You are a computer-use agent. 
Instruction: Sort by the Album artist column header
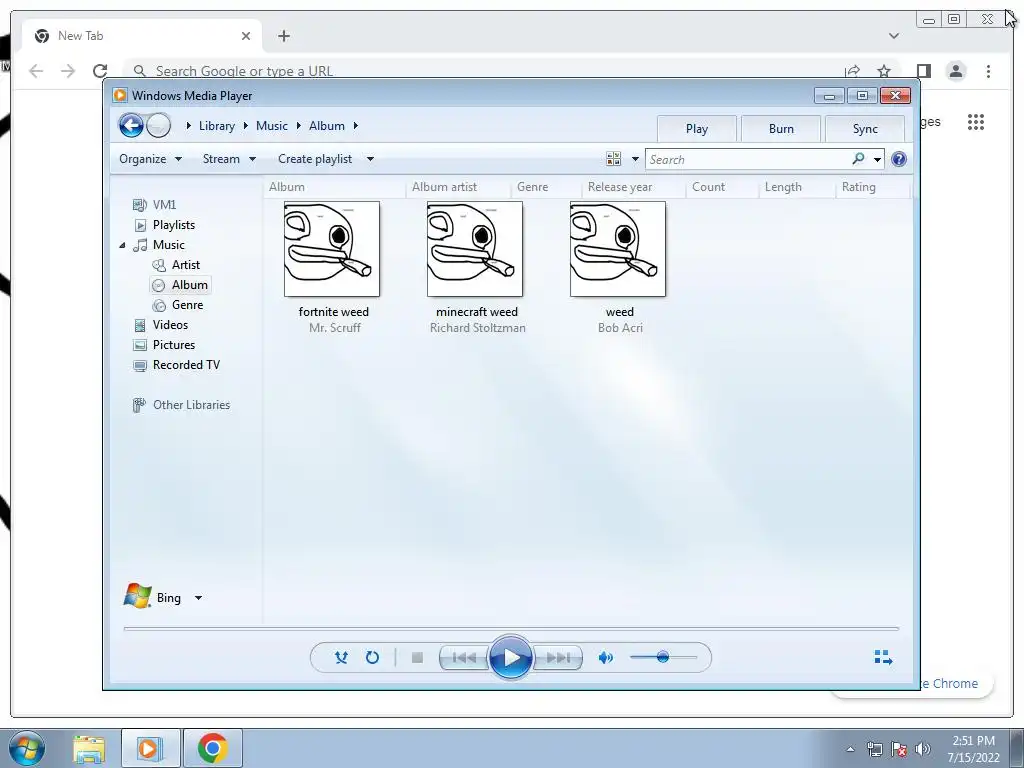(x=458, y=187)
